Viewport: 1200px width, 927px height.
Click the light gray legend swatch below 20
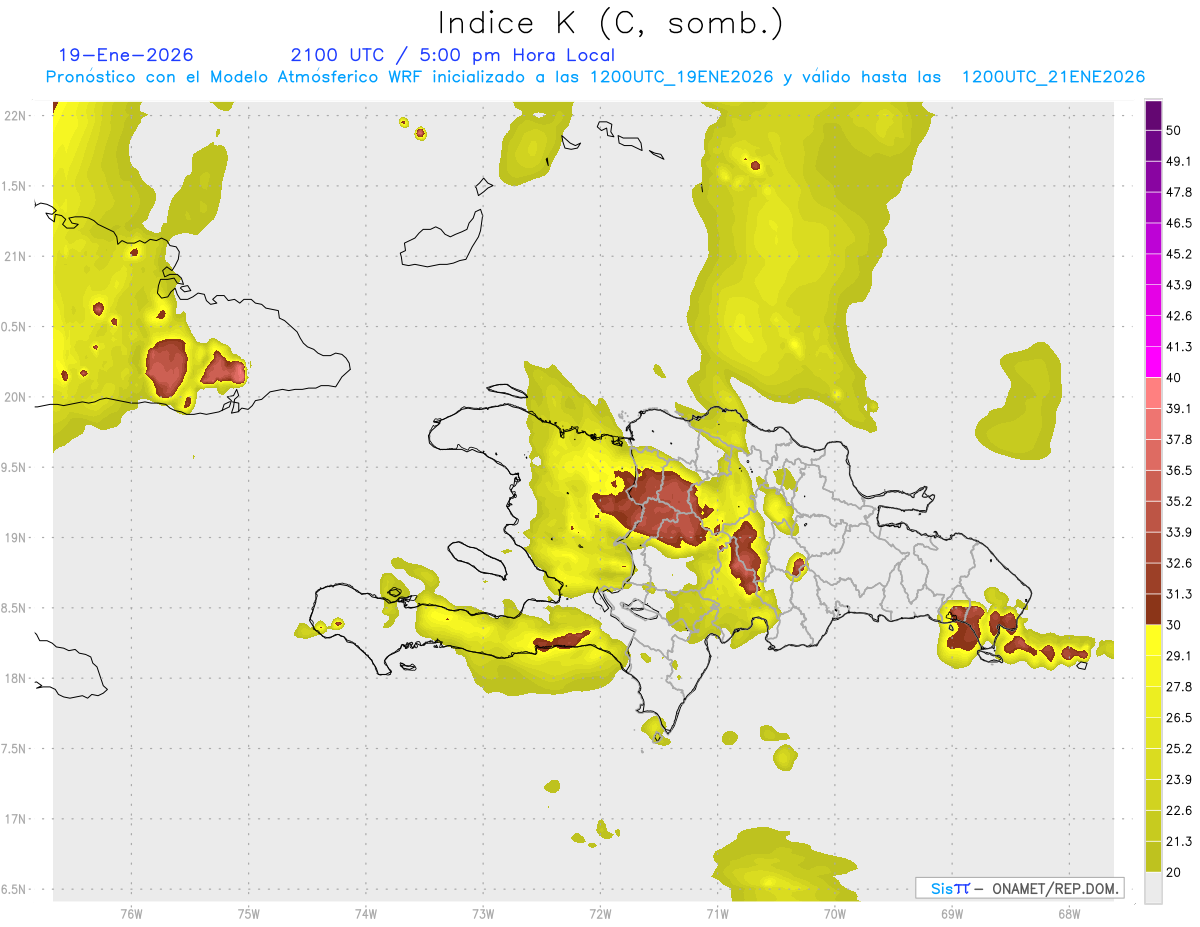(x=1153, y=888)
